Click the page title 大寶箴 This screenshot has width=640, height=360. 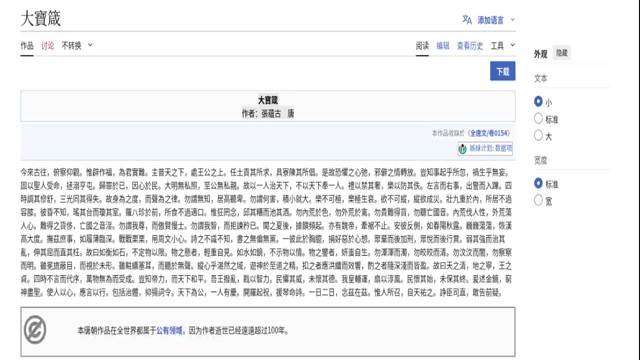40,19
